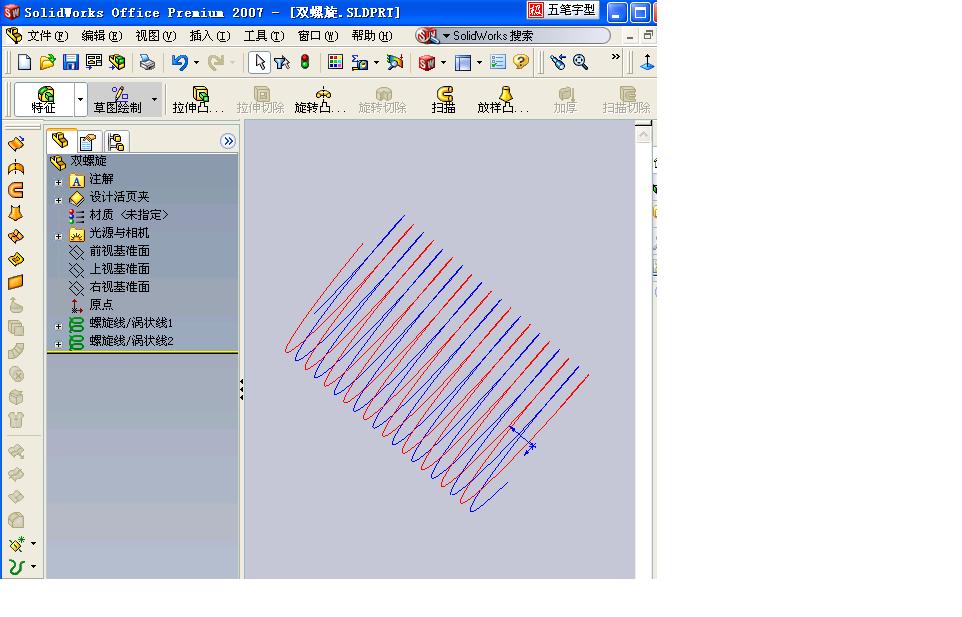962x617 pixels.
Task: Expand 螺旋线/涡状线1 node
Action: coord(58,326)
